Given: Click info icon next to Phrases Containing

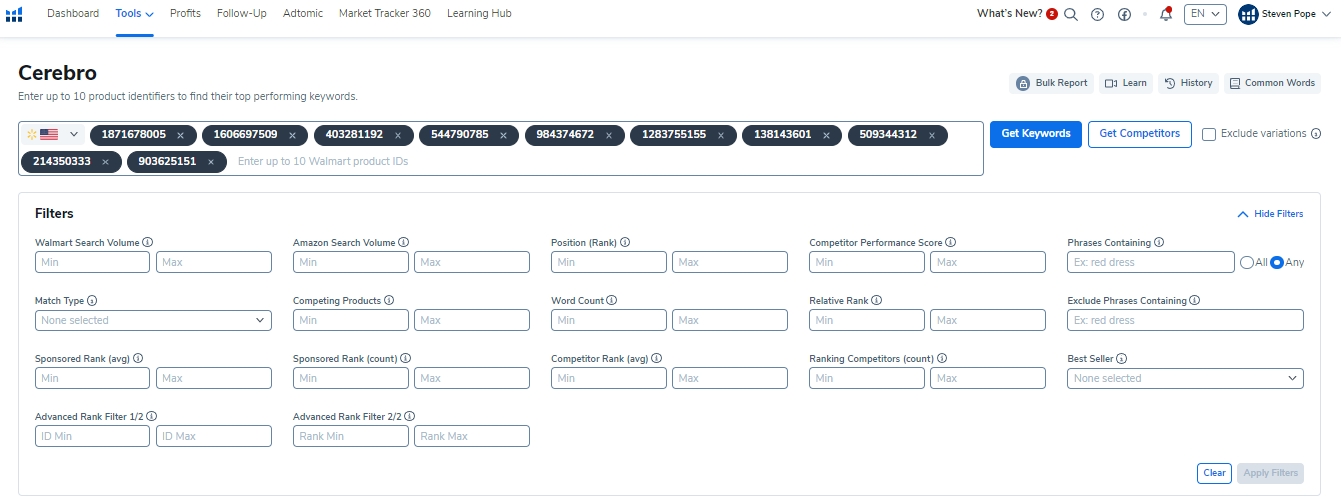Looking at the screenshot, I should tap(1159, 242).
